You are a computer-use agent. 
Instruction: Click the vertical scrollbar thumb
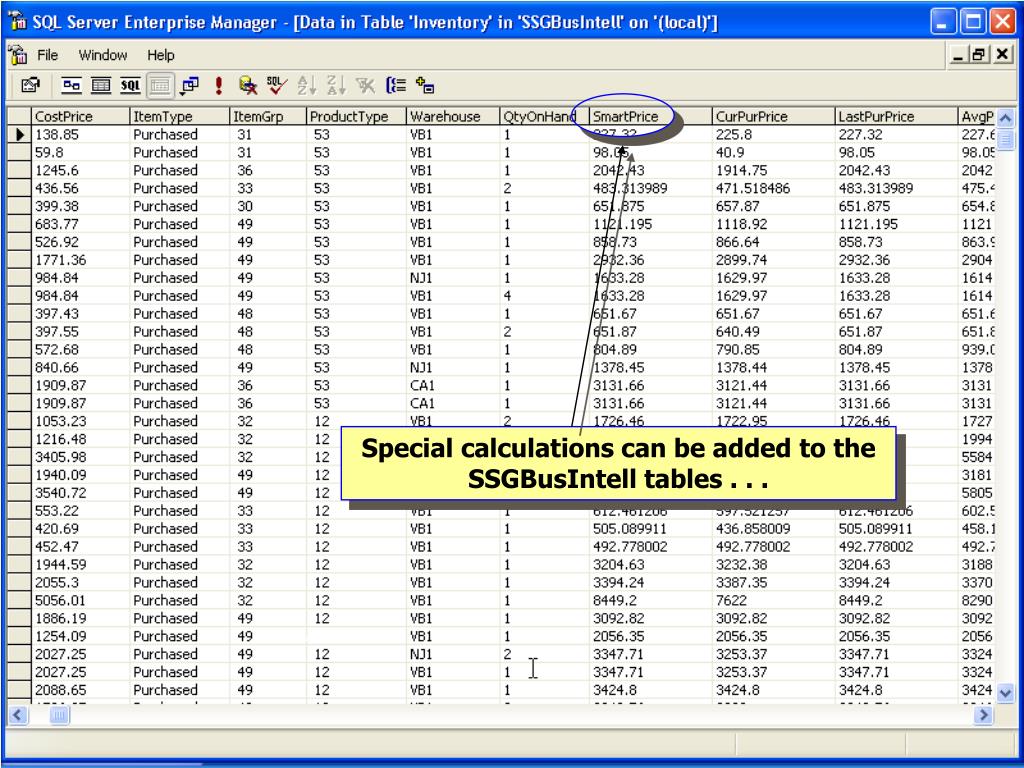coord(1005,139)
